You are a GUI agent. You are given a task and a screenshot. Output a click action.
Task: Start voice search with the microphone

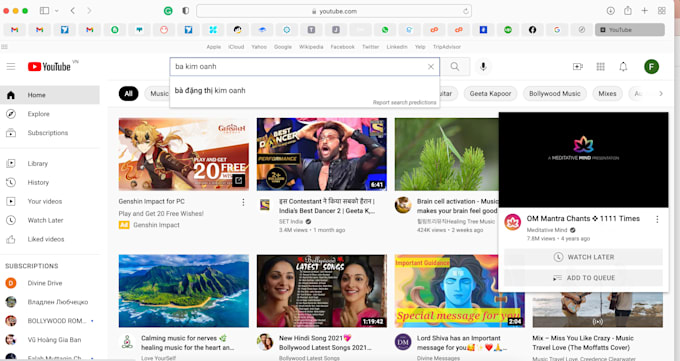point(483,66)
